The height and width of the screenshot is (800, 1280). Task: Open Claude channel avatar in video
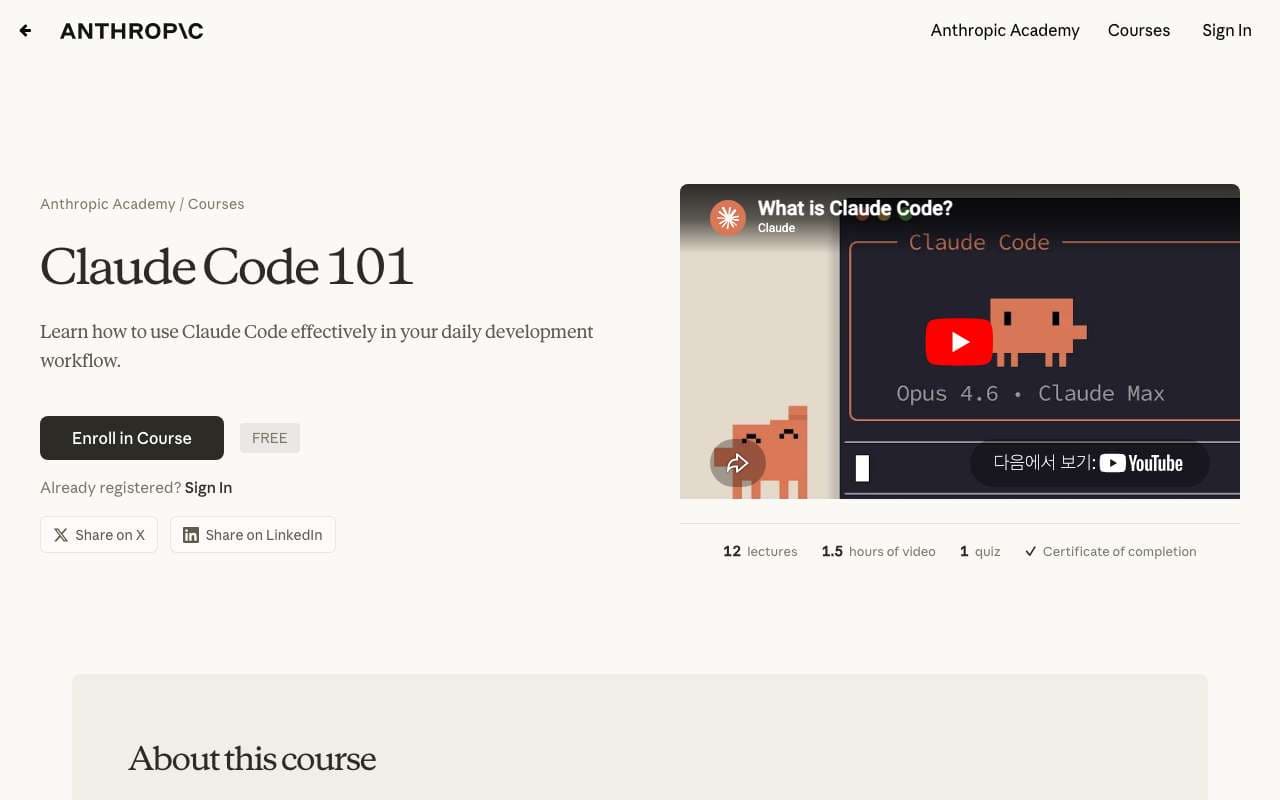pos(728,217)
